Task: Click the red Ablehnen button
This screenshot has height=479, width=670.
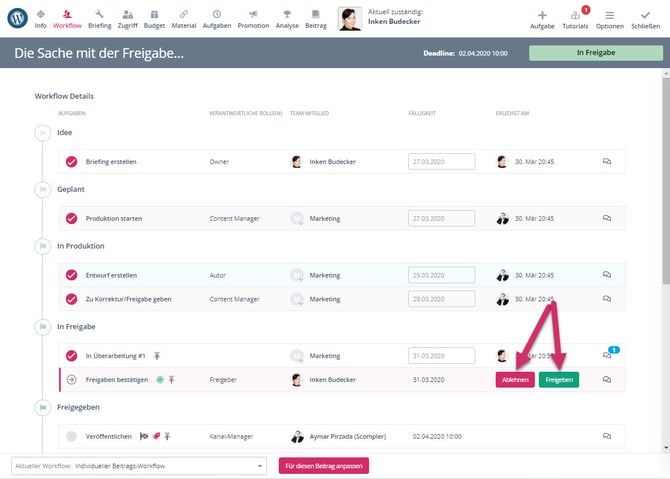Action: [515, 379]
